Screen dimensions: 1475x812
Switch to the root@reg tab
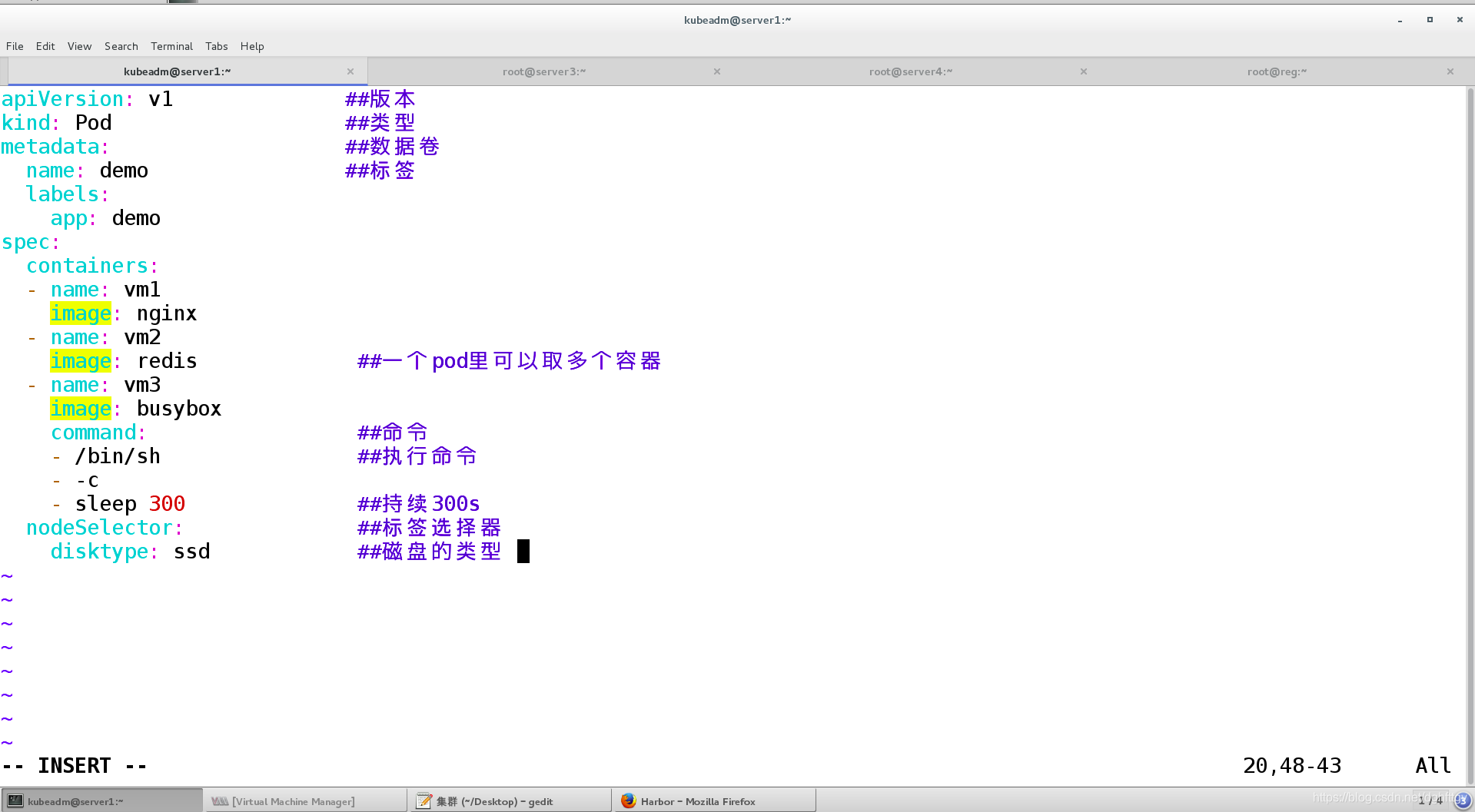pos(1277,71)
